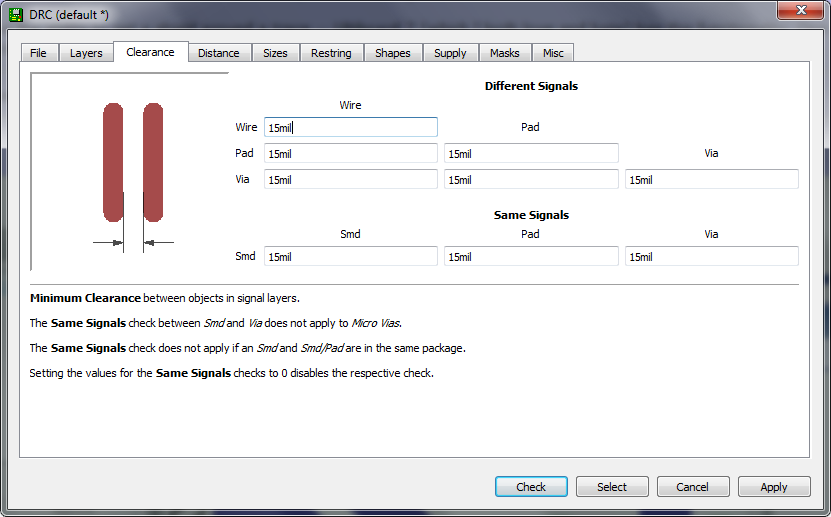This screenshot has width=831, height=517.
Task: Click the 'disables the respective check' note
Action: 232,373
